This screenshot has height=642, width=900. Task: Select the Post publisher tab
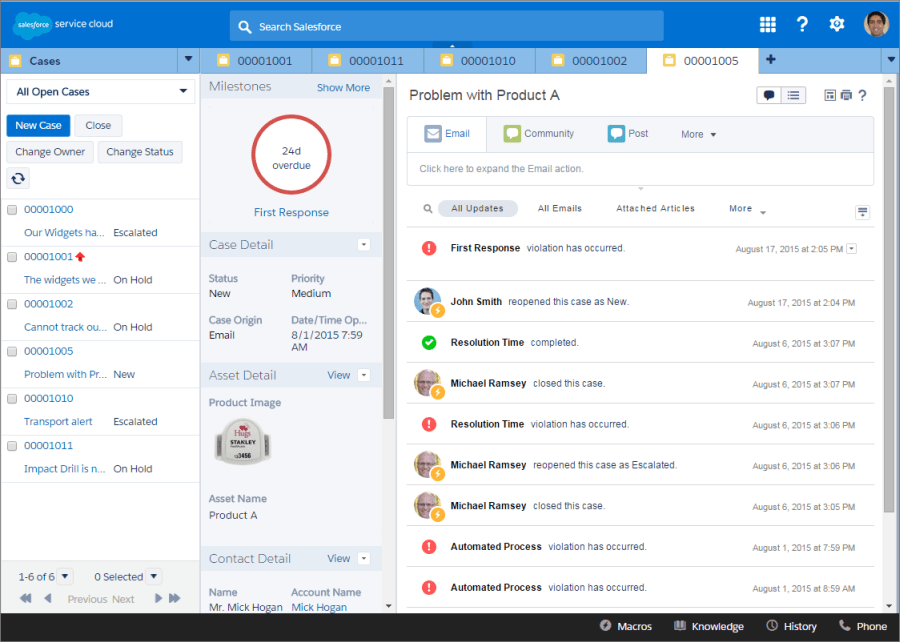[628, 134]
